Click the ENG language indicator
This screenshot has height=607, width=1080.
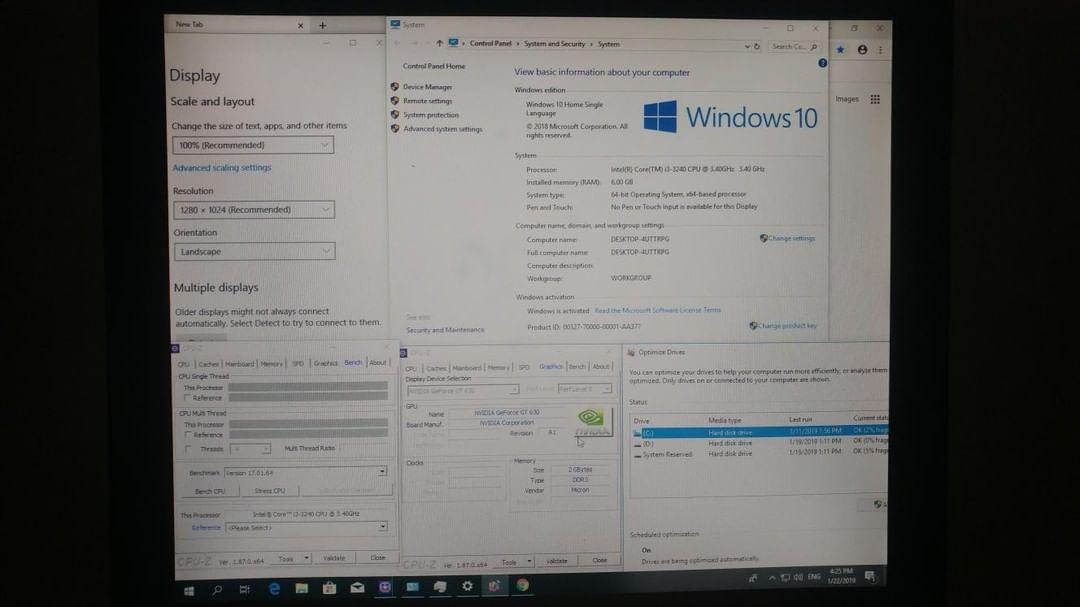[x=814, y=577]
